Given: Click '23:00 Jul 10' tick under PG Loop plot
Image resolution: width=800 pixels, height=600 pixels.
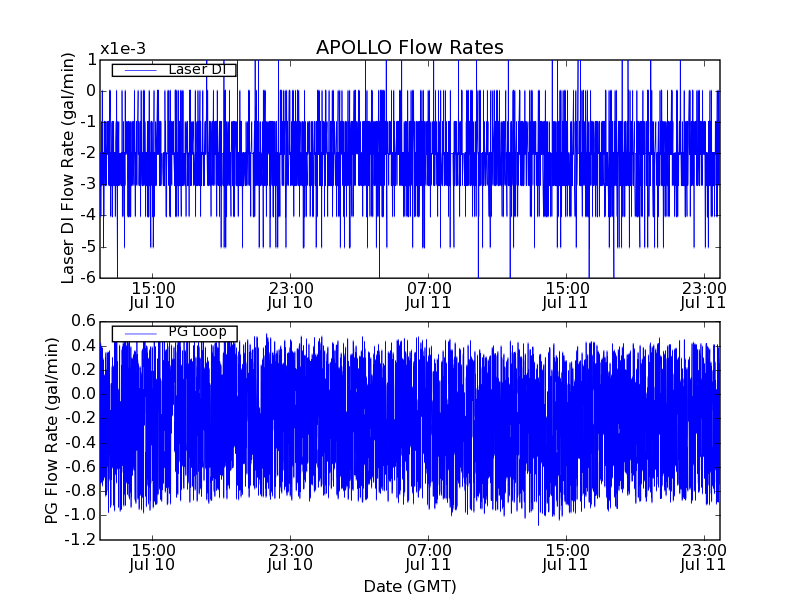Looking at the screenshot, I should click(x=290, y=558).
